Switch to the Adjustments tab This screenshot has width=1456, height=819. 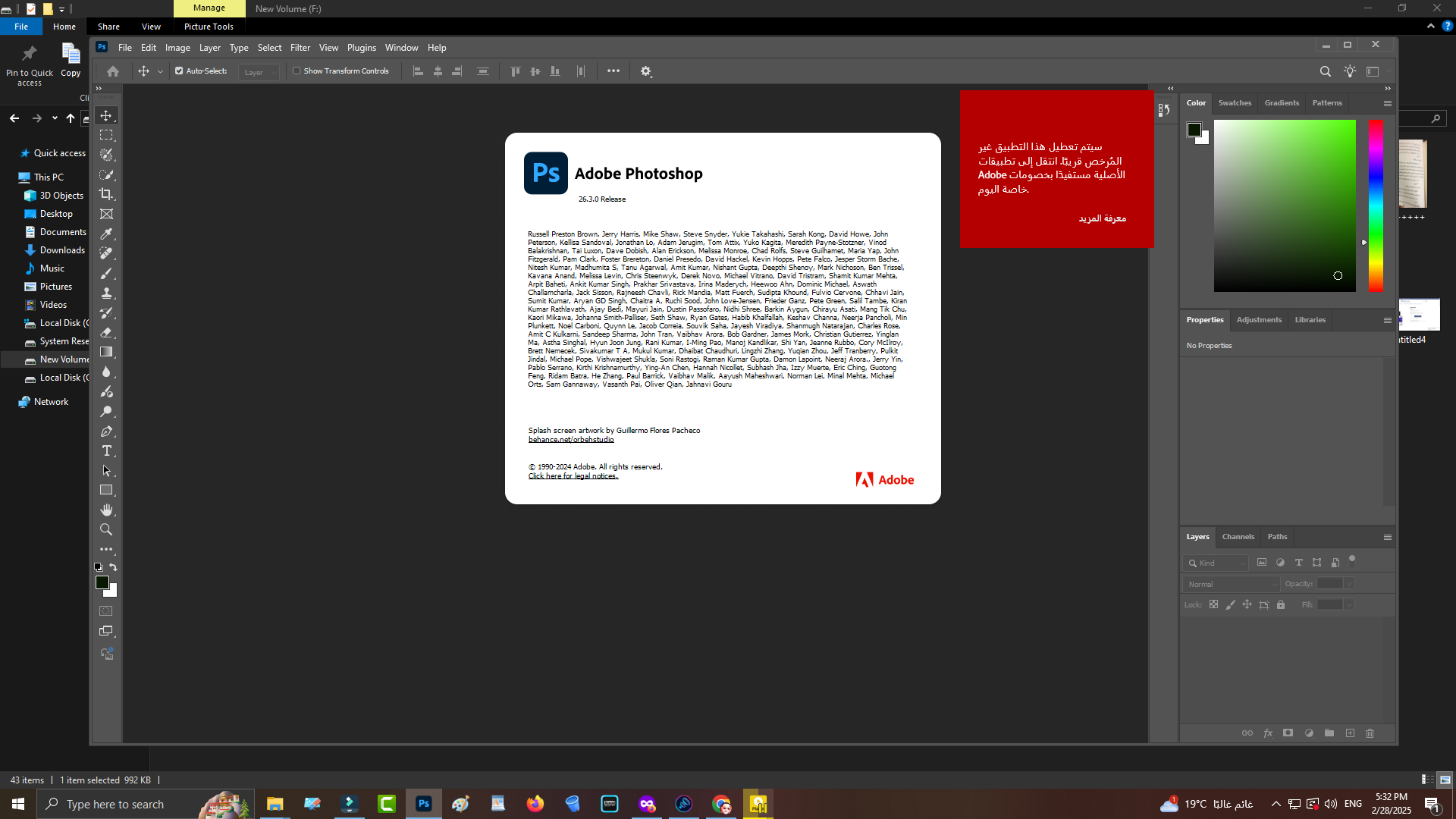coord(1259,320)
